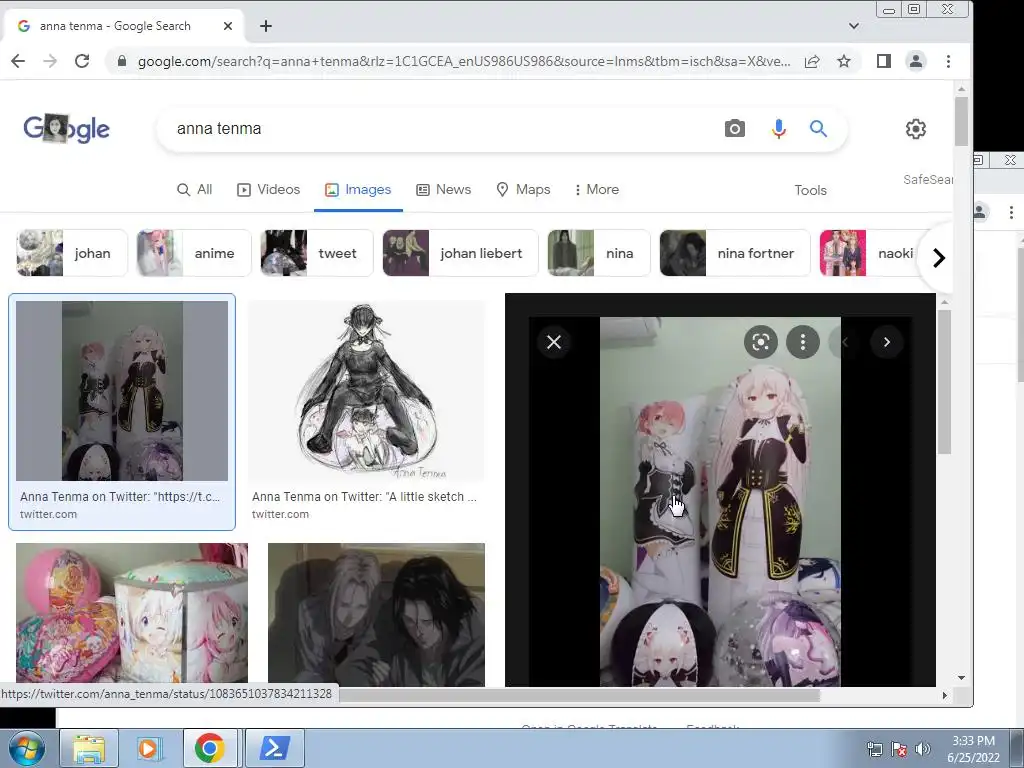This screenshot has width=1024, height=768.
Task: Select the first Anna Tenma Twitter thumbnail
Action: click(122, 391)
